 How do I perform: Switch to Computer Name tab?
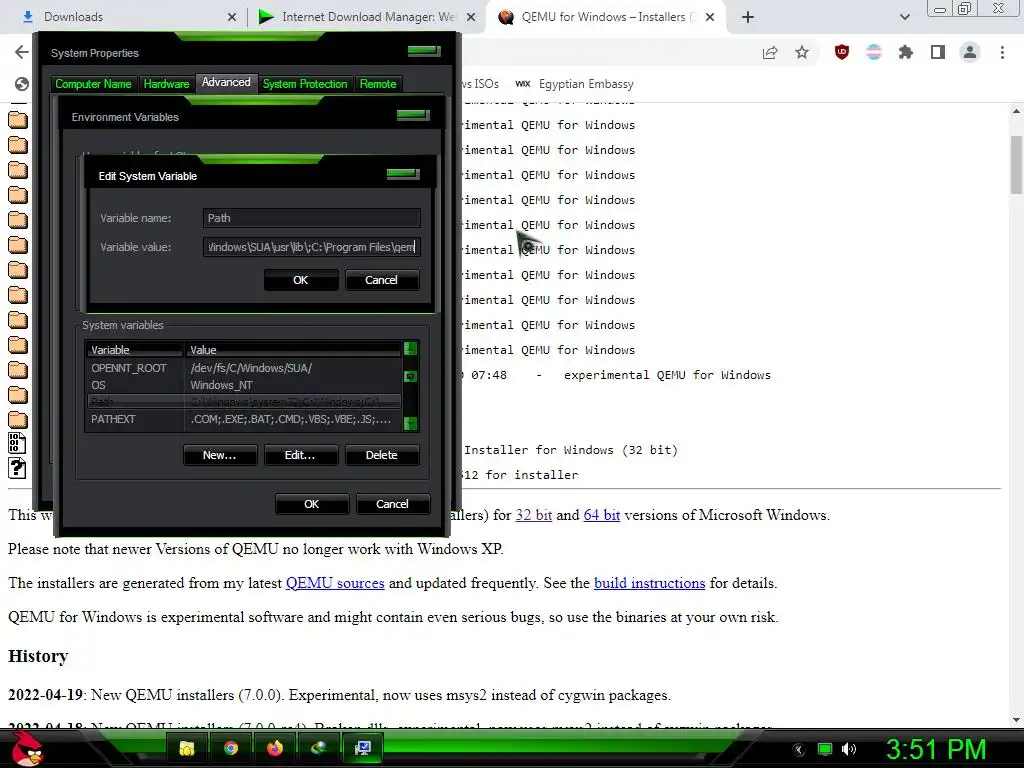[93, 84]
